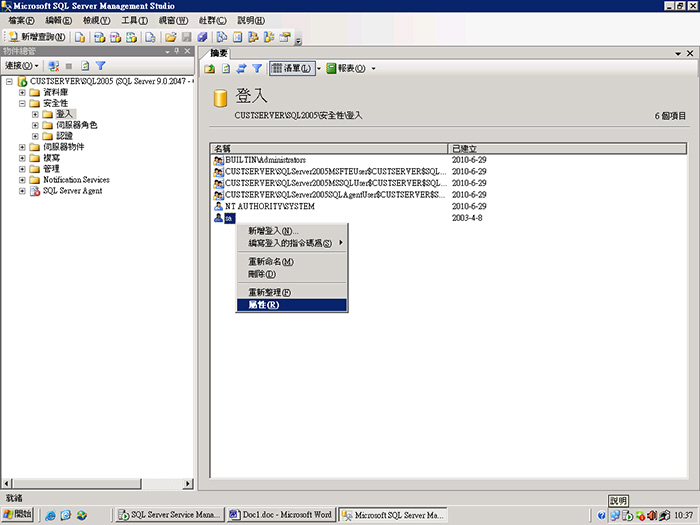Open the 檢視 (View) menu
This screenshot has height=525, width=700.
click(96, 21)
